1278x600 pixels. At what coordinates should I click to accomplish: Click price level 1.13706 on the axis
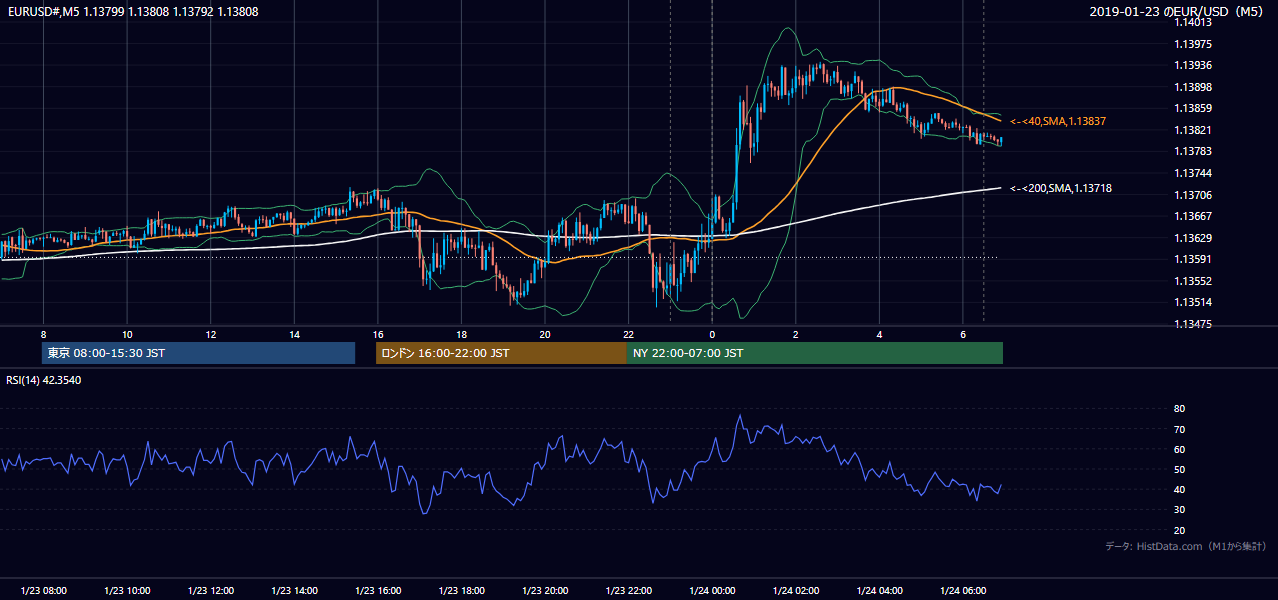1193,195
